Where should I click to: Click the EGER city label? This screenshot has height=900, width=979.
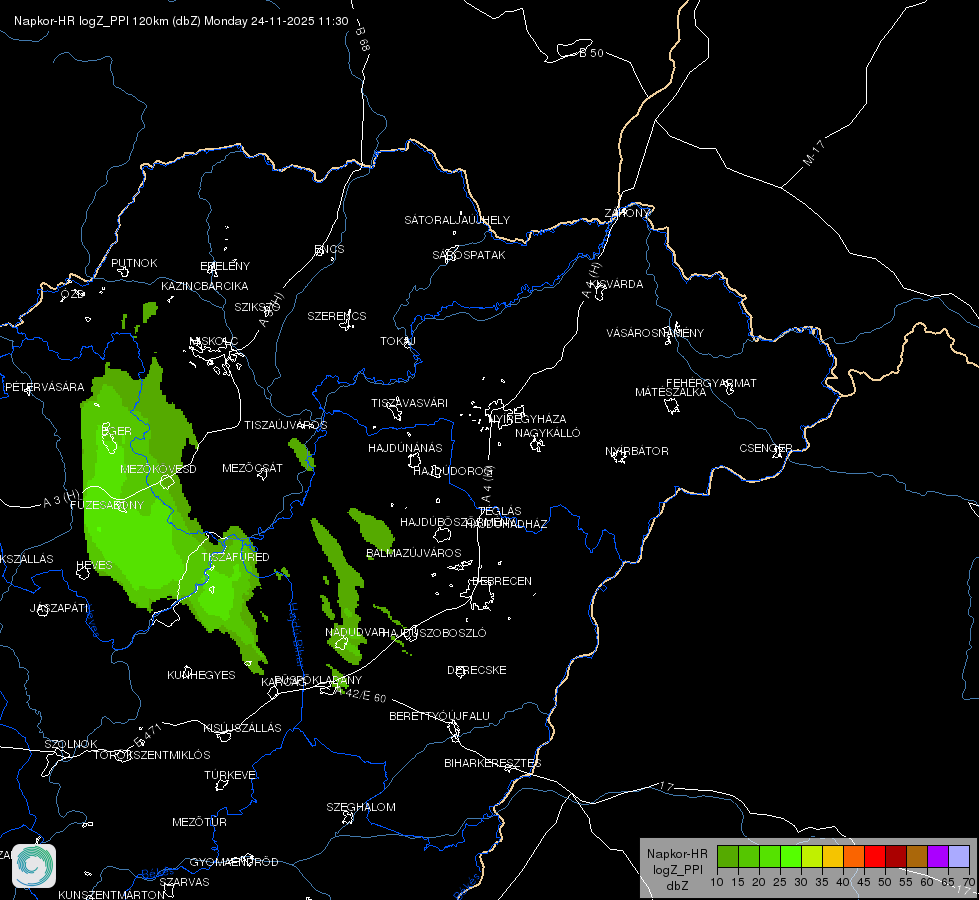[117, 431]
